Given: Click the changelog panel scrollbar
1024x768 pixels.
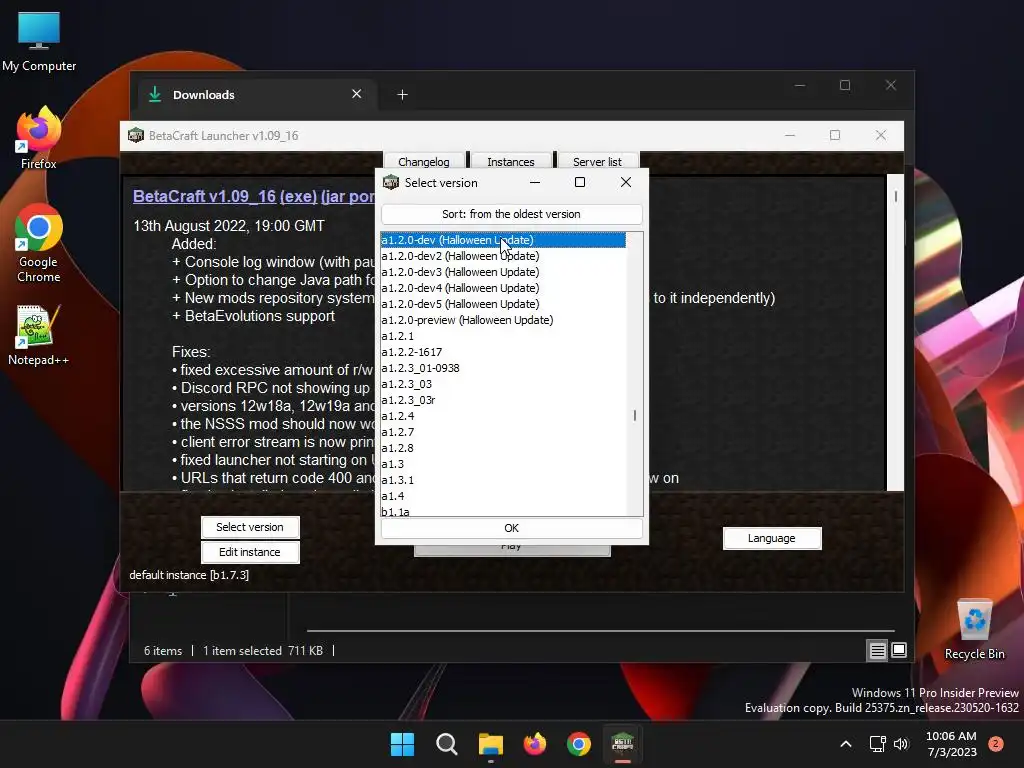Looking at the screenshot, I should pos(895,332).
